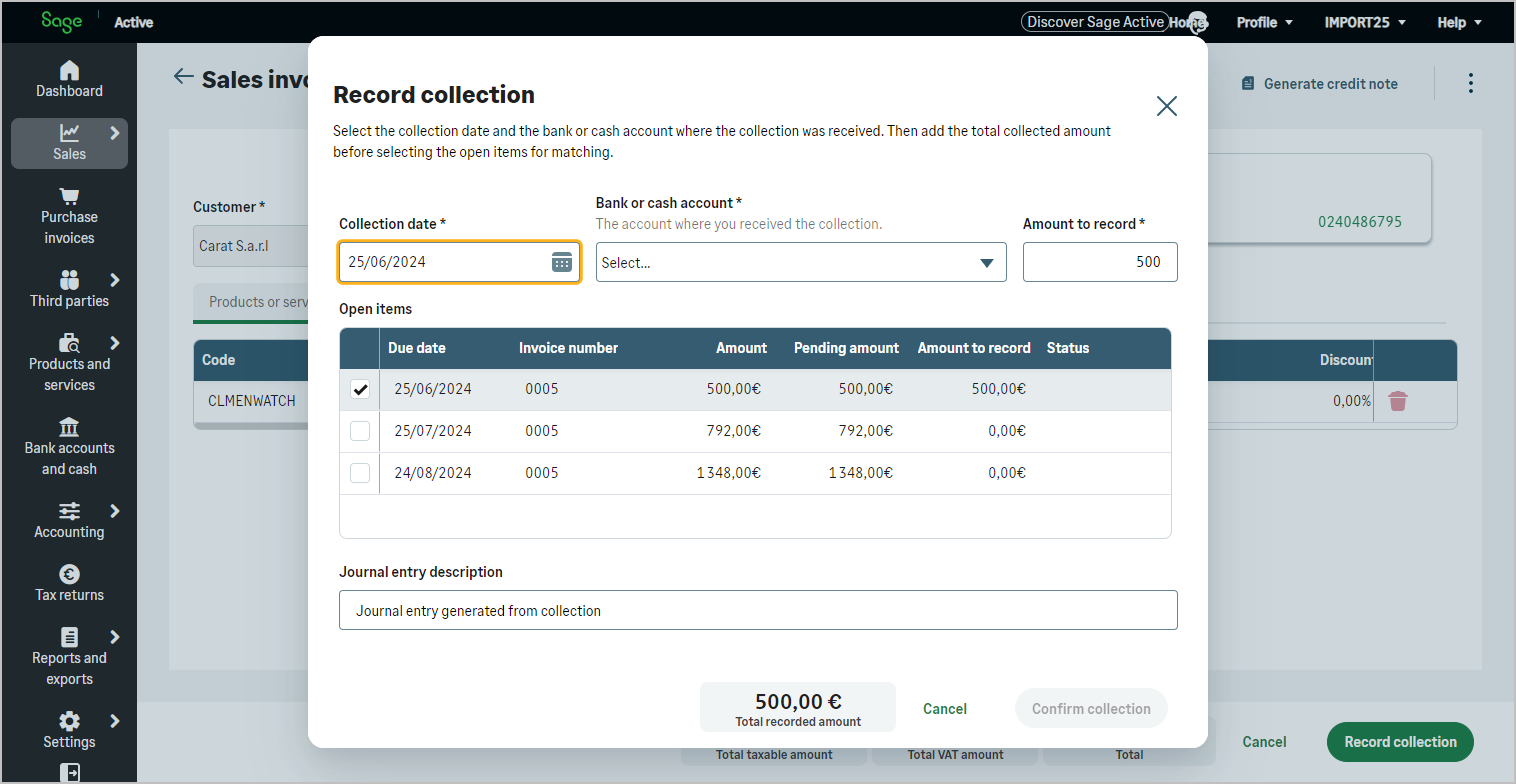Open Products and services icon
This screenshot has height=784, width=1516.
69,343
